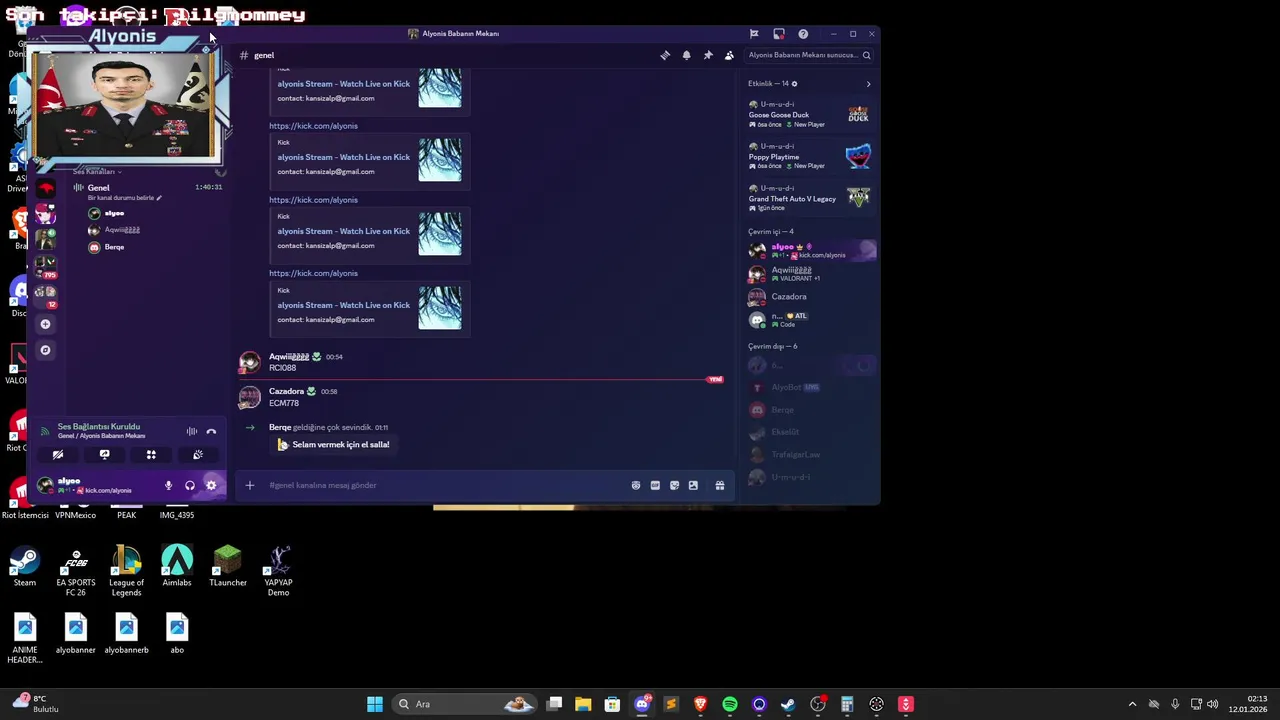Open the Discord help icon
This screenshot has height=720, width=1280.
pyautogui.click(x=803, y=34)
